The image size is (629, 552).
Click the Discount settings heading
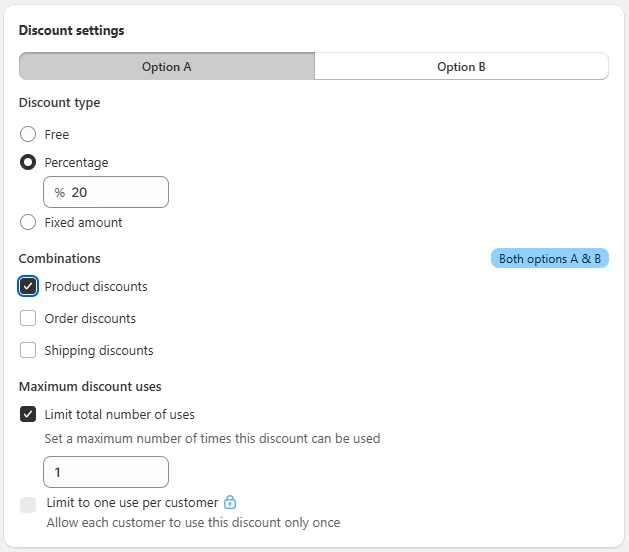(x=71, y=30)
